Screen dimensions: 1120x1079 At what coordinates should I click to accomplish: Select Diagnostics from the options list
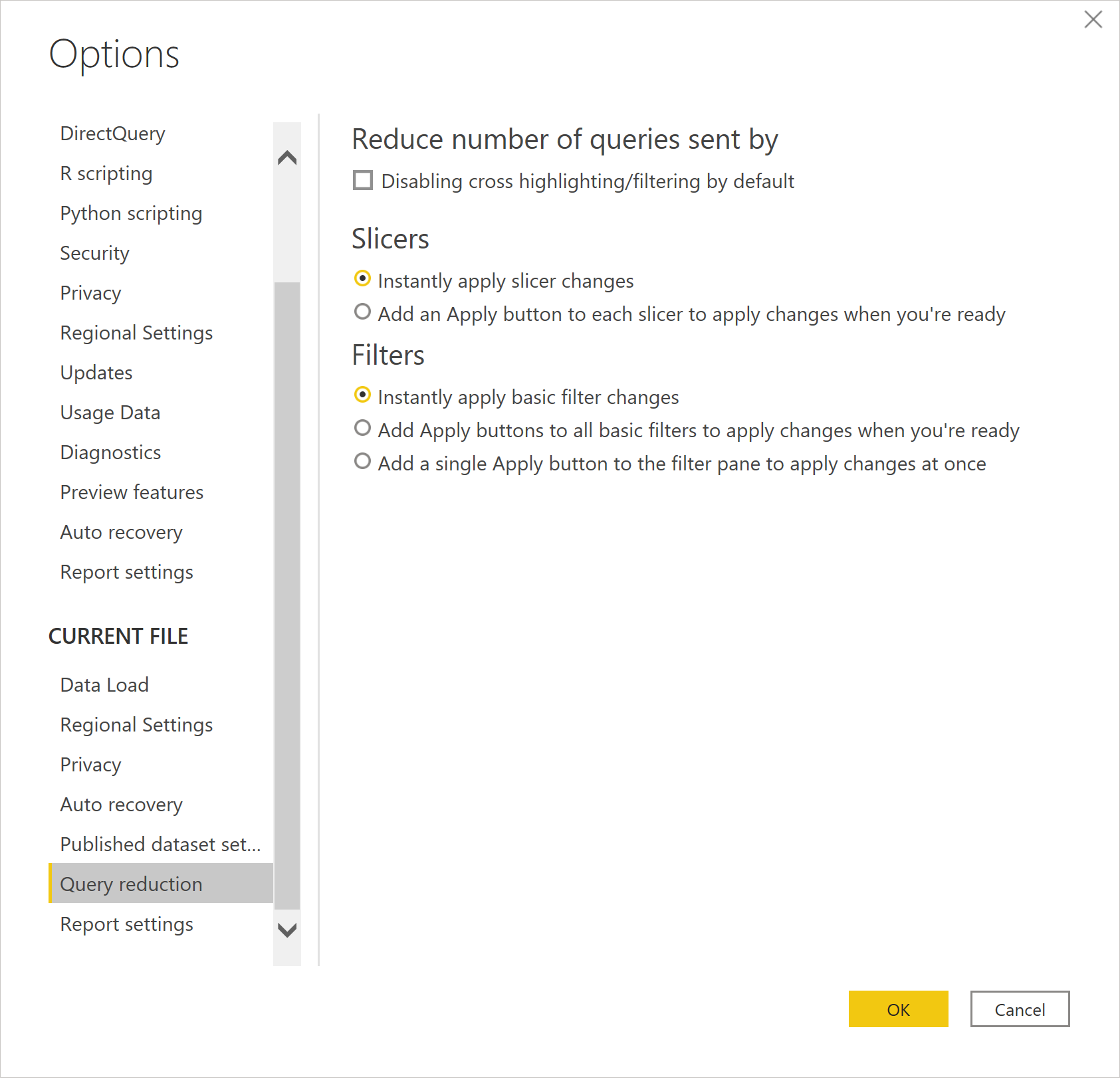110,452
